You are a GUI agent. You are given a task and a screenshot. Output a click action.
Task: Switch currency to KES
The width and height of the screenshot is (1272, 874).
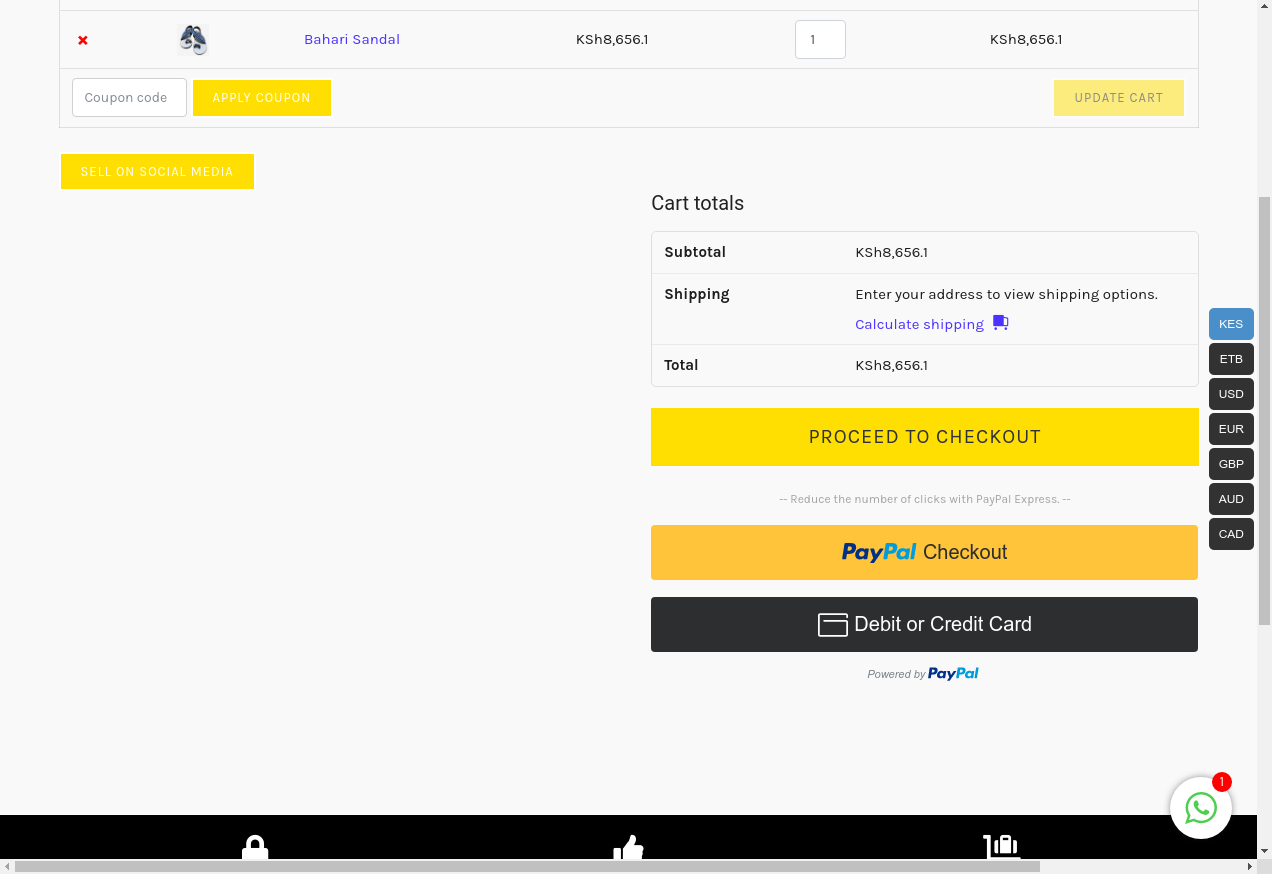(1231, 324)
